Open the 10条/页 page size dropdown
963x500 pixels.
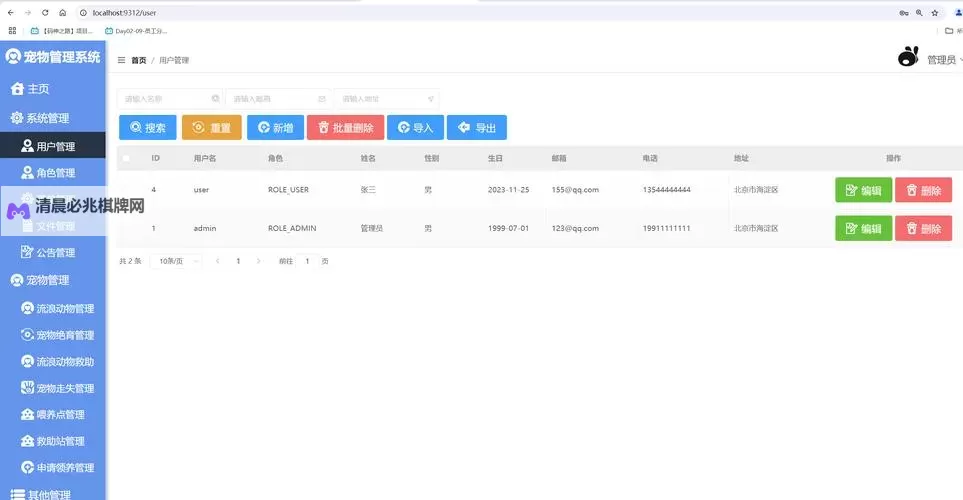(x=176, y=261)
